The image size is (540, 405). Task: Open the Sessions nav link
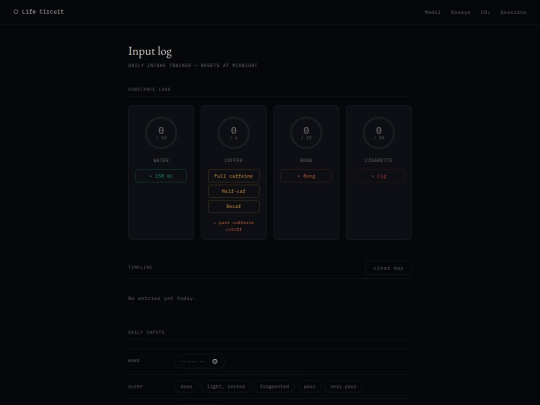coord(513,12)
